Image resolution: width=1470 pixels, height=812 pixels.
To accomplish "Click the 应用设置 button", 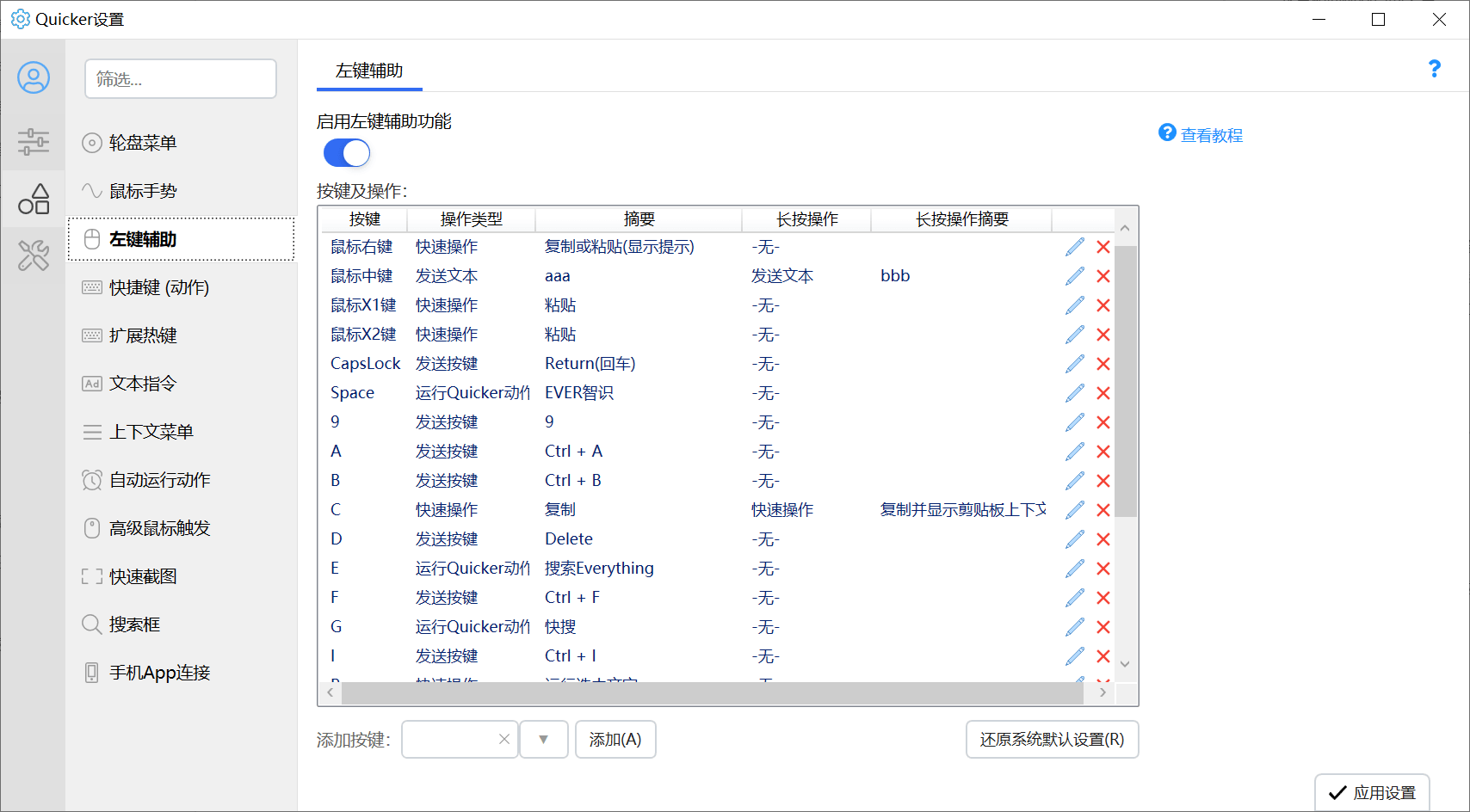I will [x=1372, y=793].
